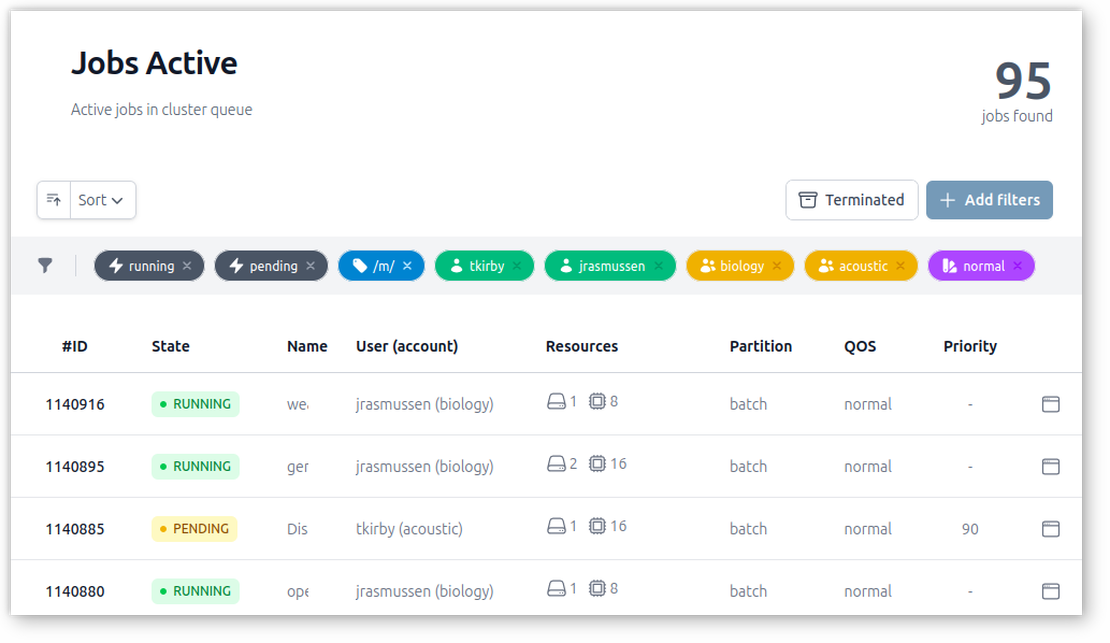This screenshot has height=643, width=1110.
Task: Click the node icon in job 1140880 resources
Action: (556, 588)
